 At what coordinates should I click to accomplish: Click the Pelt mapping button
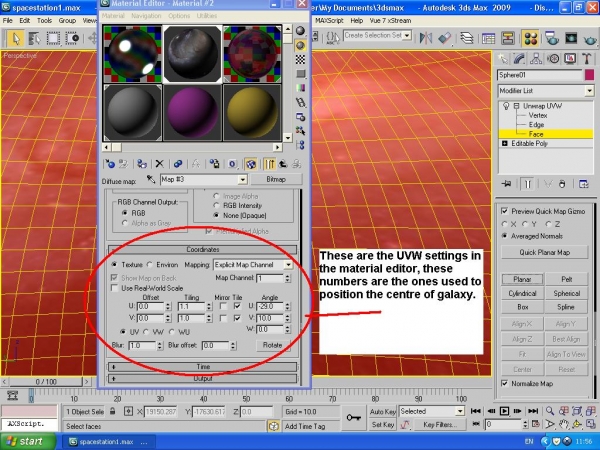point(567,279)
